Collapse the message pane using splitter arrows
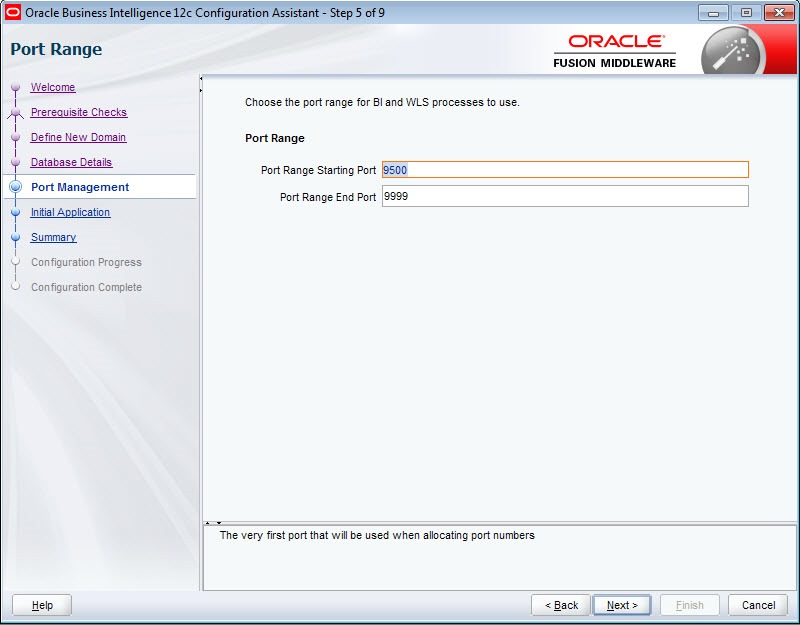This screenshot has width=800, height=625. 219,523
